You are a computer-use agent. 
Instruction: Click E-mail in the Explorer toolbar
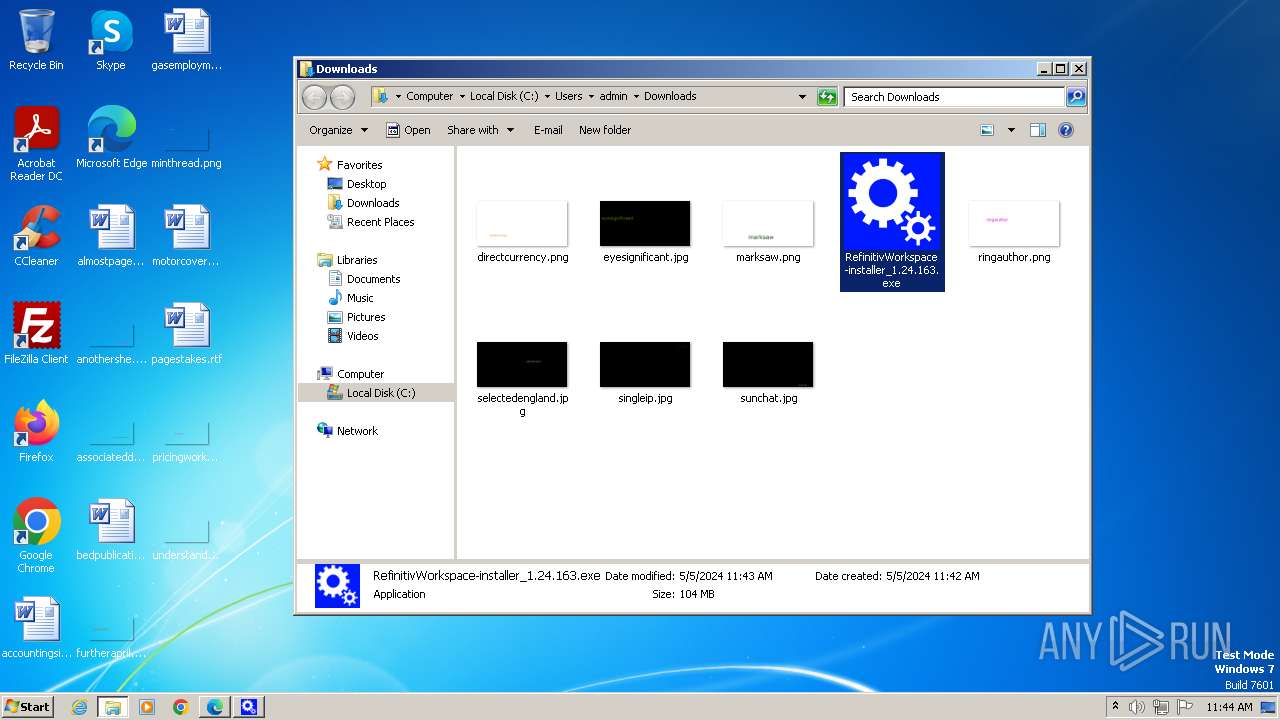(x=548, y=130)
